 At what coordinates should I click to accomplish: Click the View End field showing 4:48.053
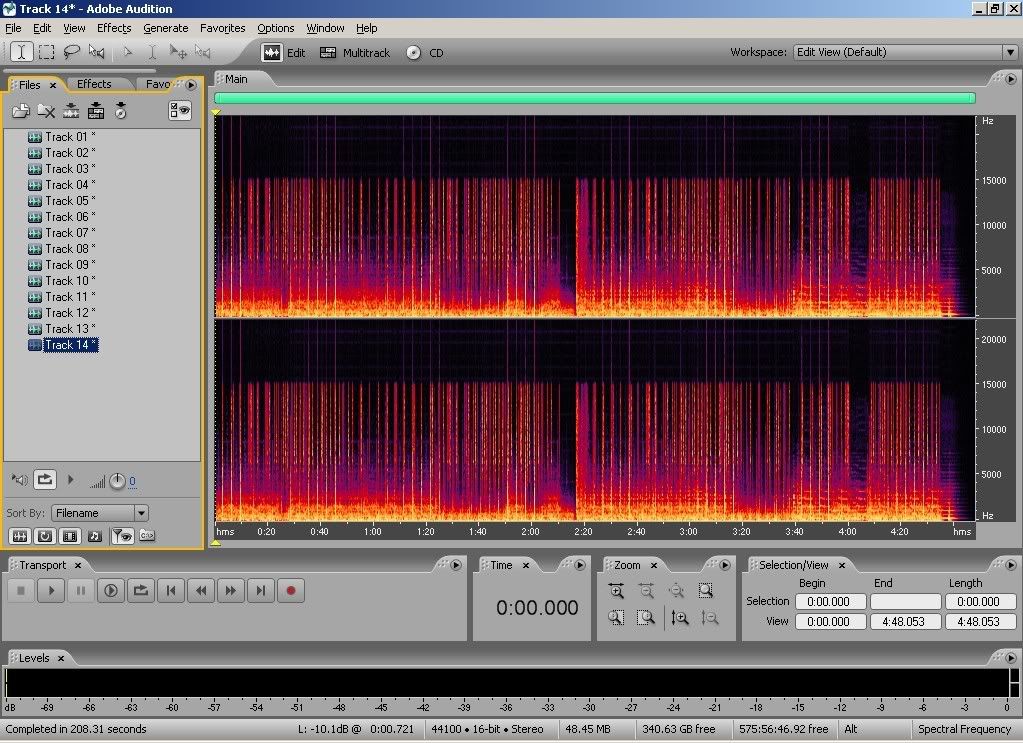click(906, 622)
